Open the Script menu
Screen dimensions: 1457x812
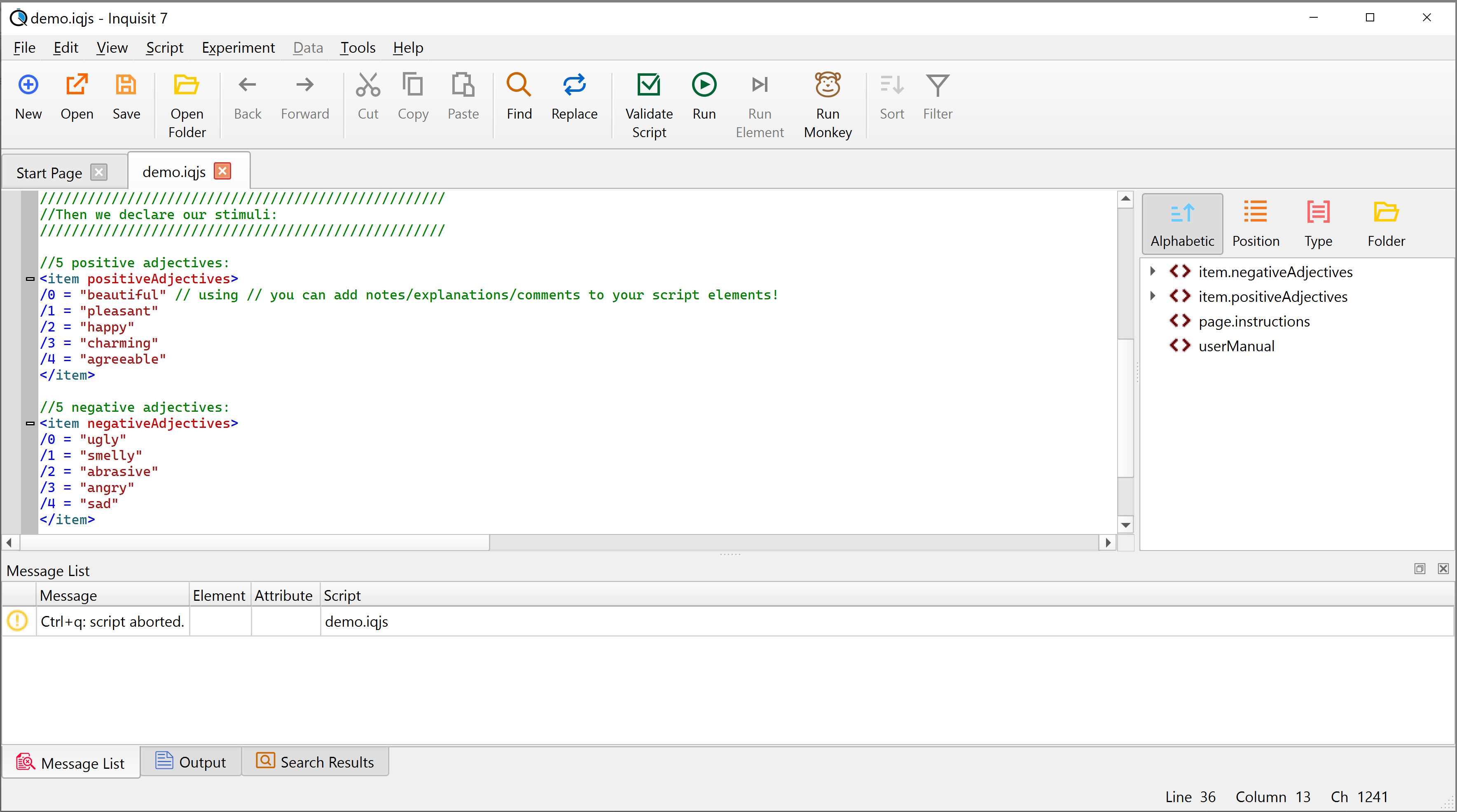pos(165,48)
